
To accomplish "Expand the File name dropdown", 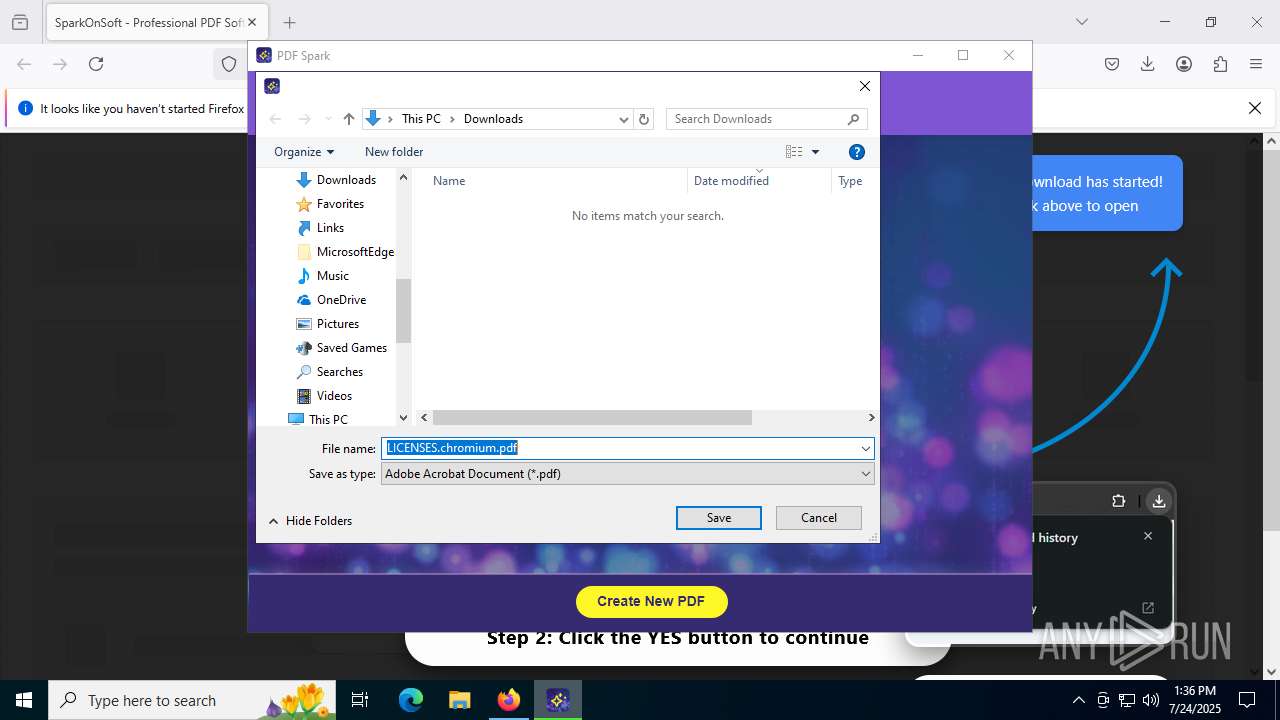I will point(866,448).
